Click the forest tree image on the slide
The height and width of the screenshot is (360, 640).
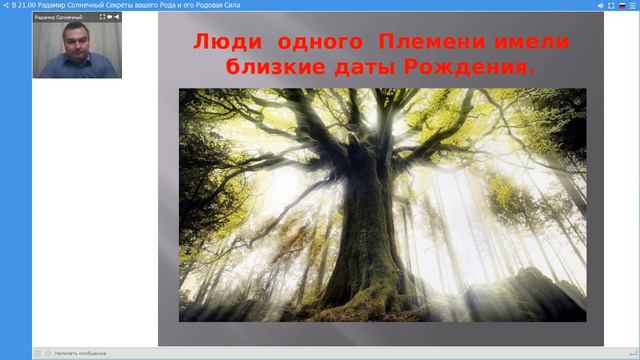click(382, 205)
